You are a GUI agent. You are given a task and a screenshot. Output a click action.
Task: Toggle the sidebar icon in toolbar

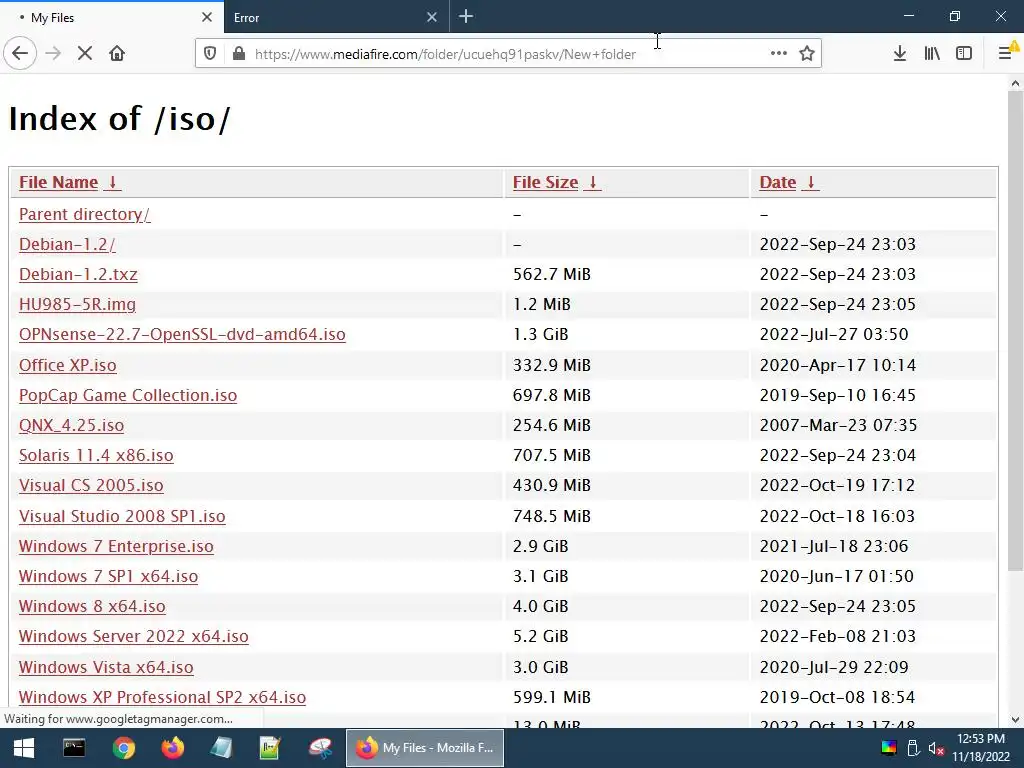pyautogui.click(x=964, y=54)
